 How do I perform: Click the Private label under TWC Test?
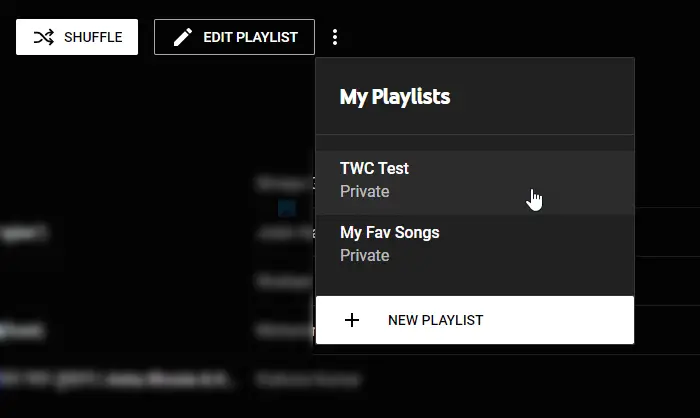click(x=365, y=191)
